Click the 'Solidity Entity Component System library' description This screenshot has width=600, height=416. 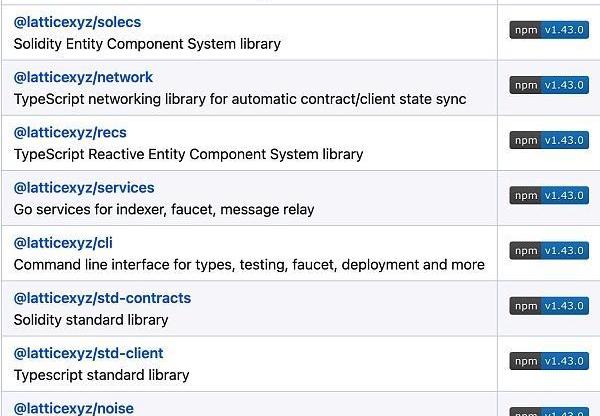tap(147, 44)
